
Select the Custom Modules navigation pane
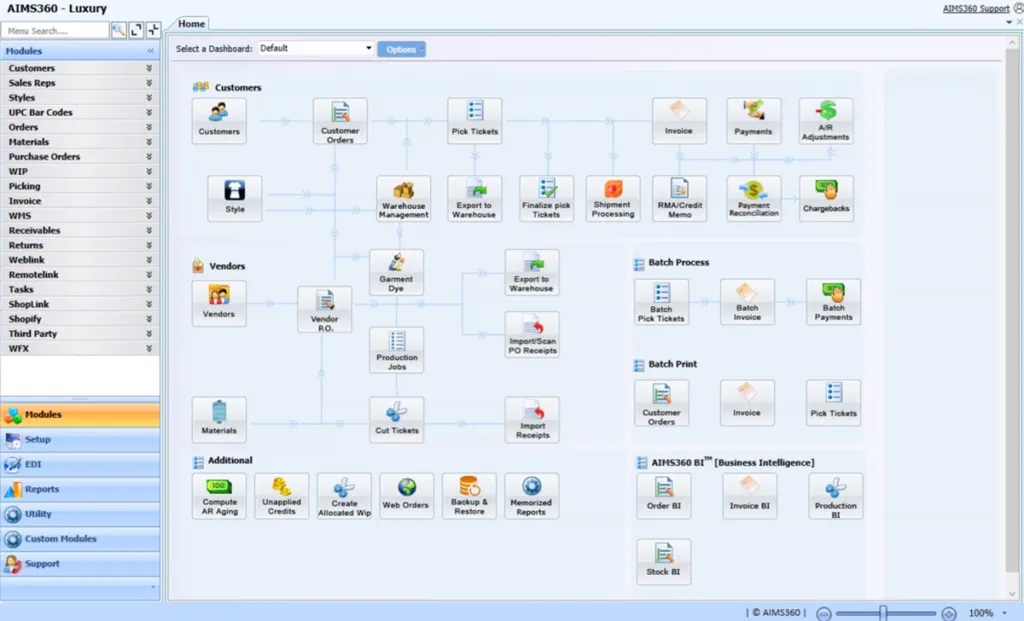pyautogui.click(x=80, y=539)
